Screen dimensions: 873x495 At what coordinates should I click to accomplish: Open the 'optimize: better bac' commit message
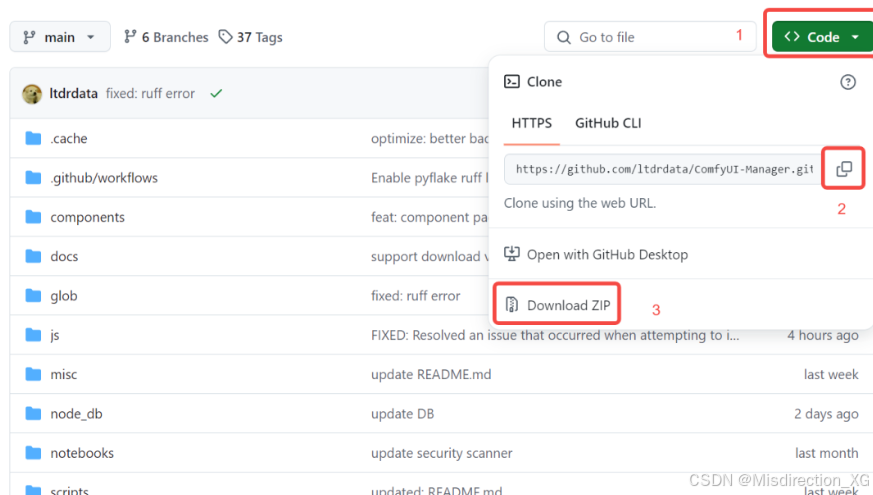click(x=430, y=138)
